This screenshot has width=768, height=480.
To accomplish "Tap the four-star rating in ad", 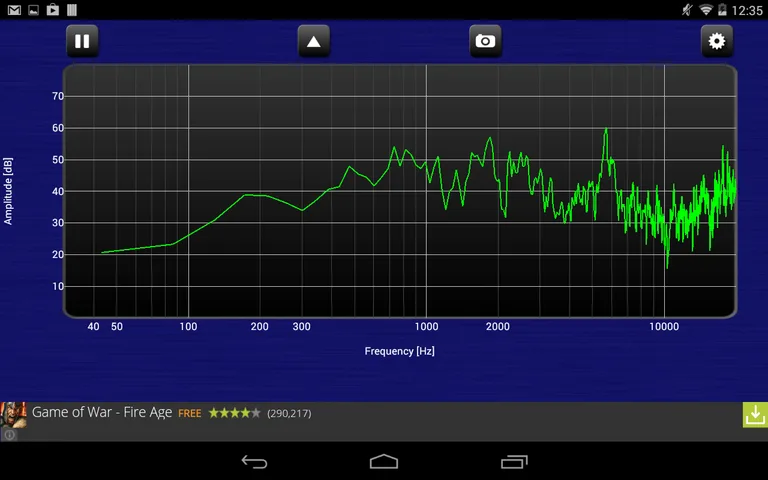I will 235,413.
